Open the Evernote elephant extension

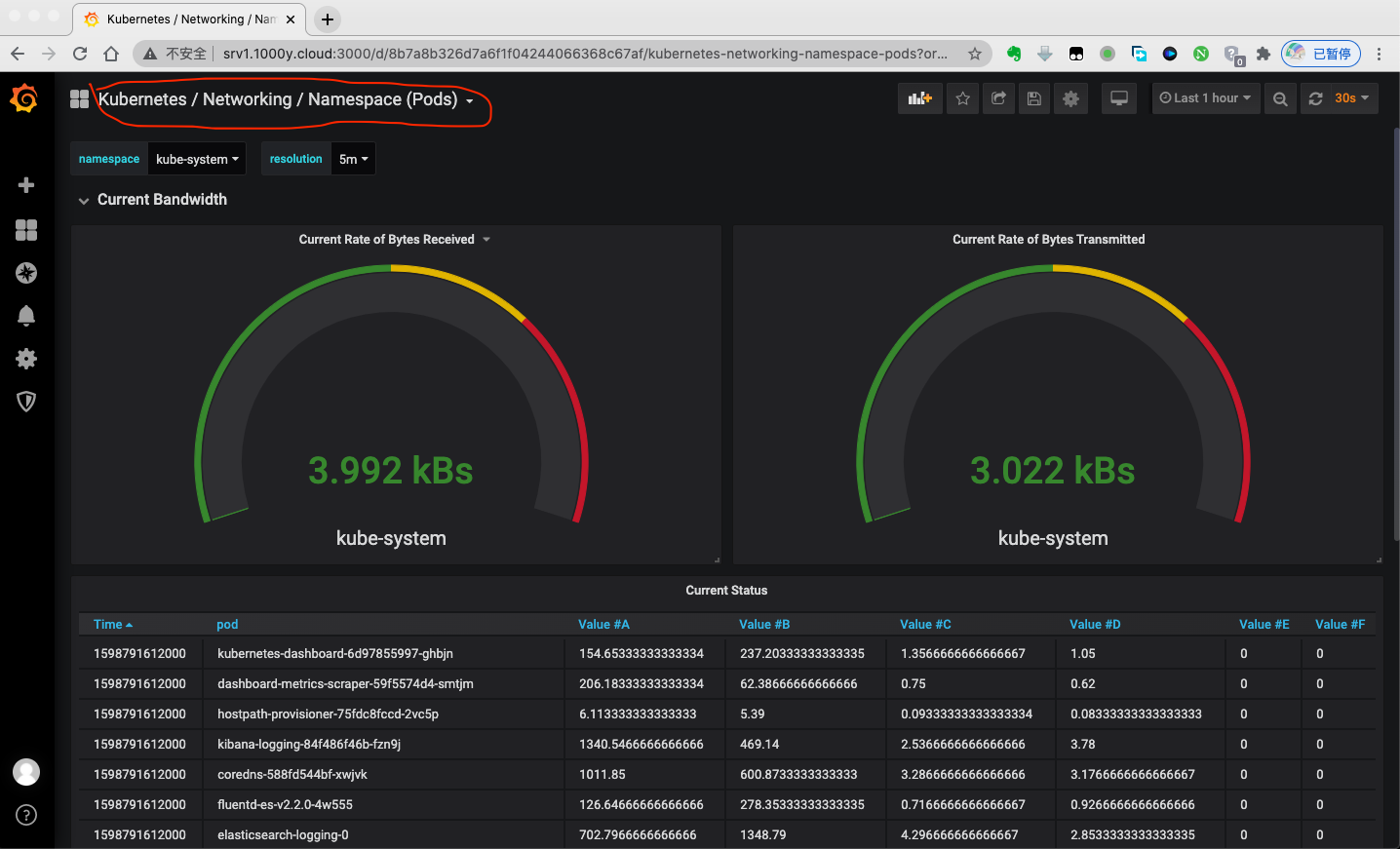pos(1014,54)
